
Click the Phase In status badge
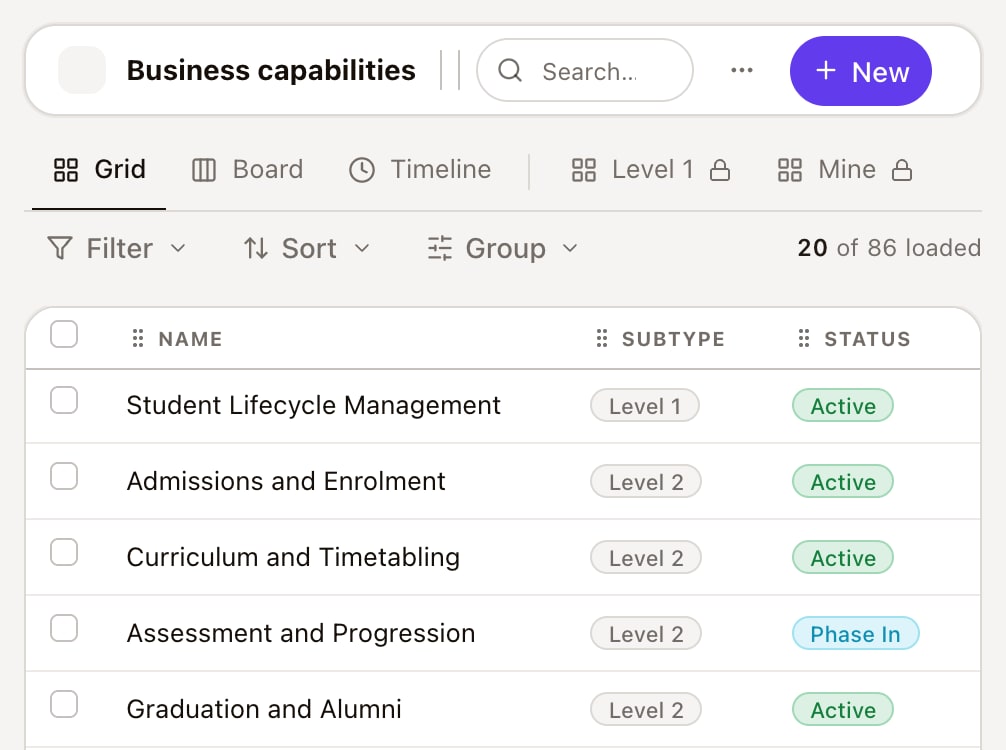[x=856, y=633]
